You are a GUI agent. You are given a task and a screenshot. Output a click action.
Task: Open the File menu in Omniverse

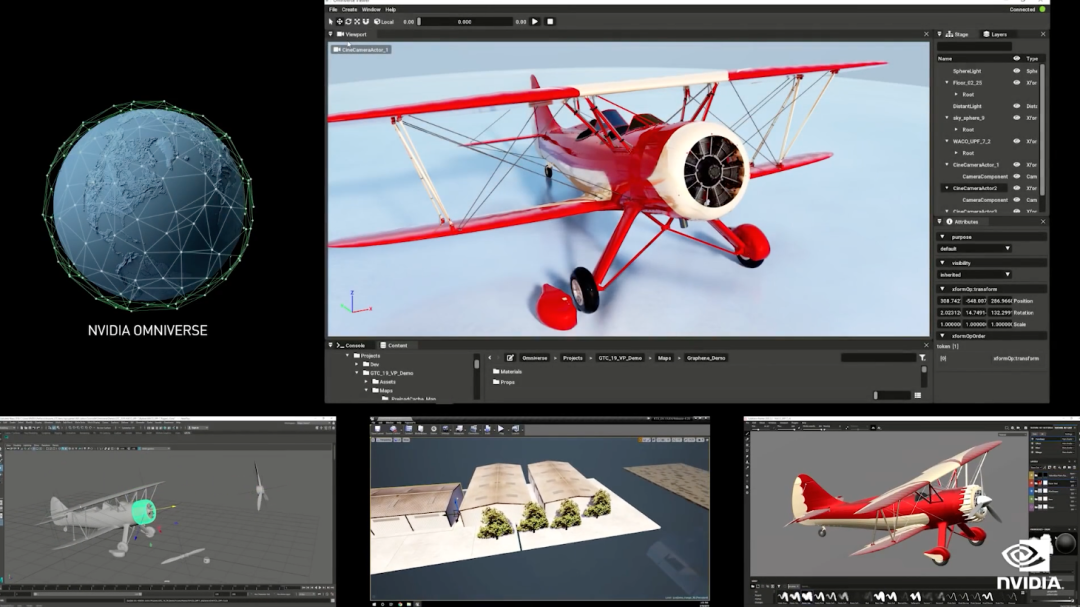(x=333, y=10)
